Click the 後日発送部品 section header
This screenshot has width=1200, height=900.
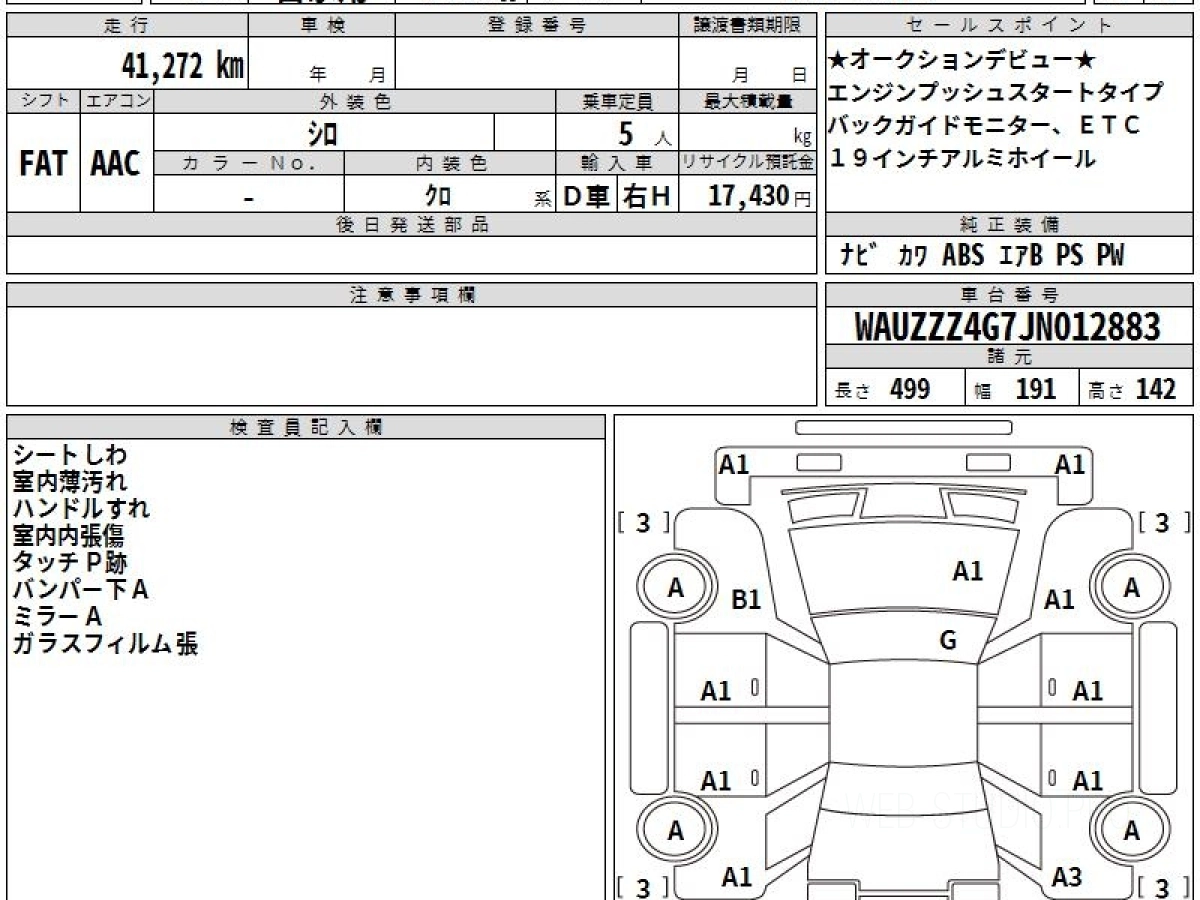pos(411,225)
